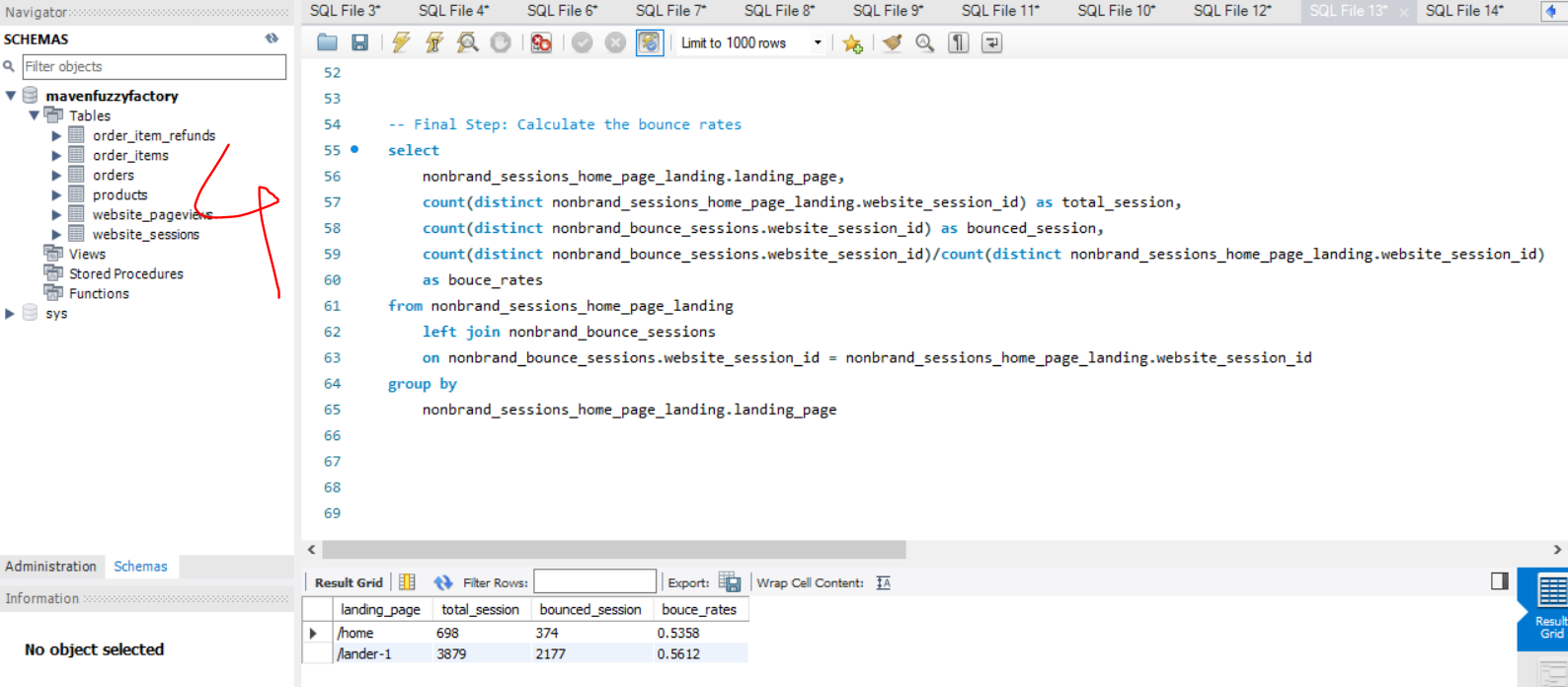Image resolution: width=1568 pixels, height=687 pixels.
Task: Select the orders table in the tree
Action: (114, 175)
